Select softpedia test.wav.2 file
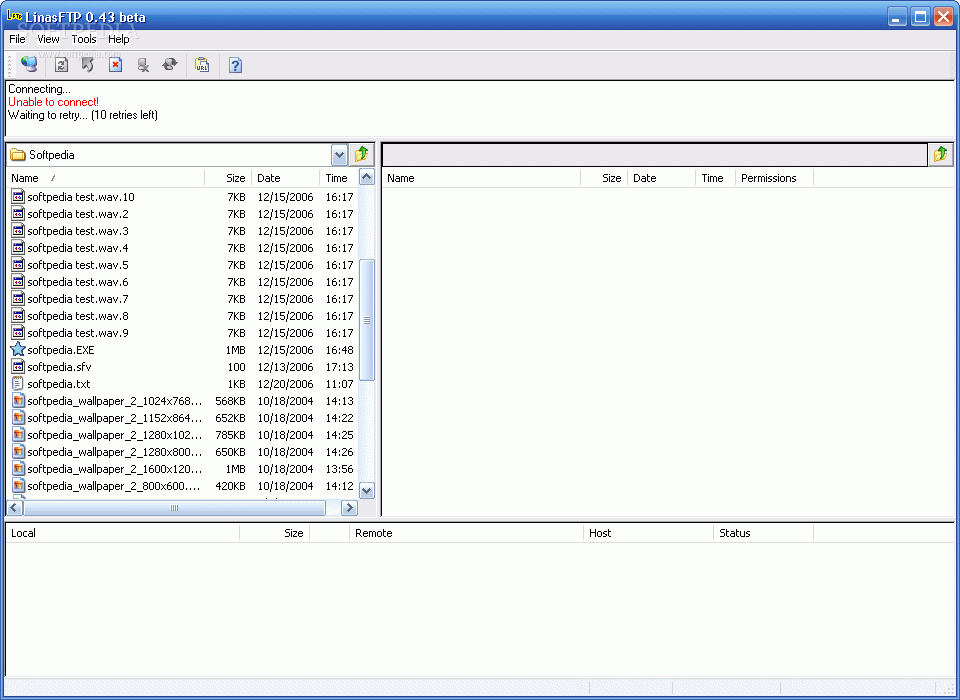The height and width of the screenshot is (700, 960). point(78,214)
